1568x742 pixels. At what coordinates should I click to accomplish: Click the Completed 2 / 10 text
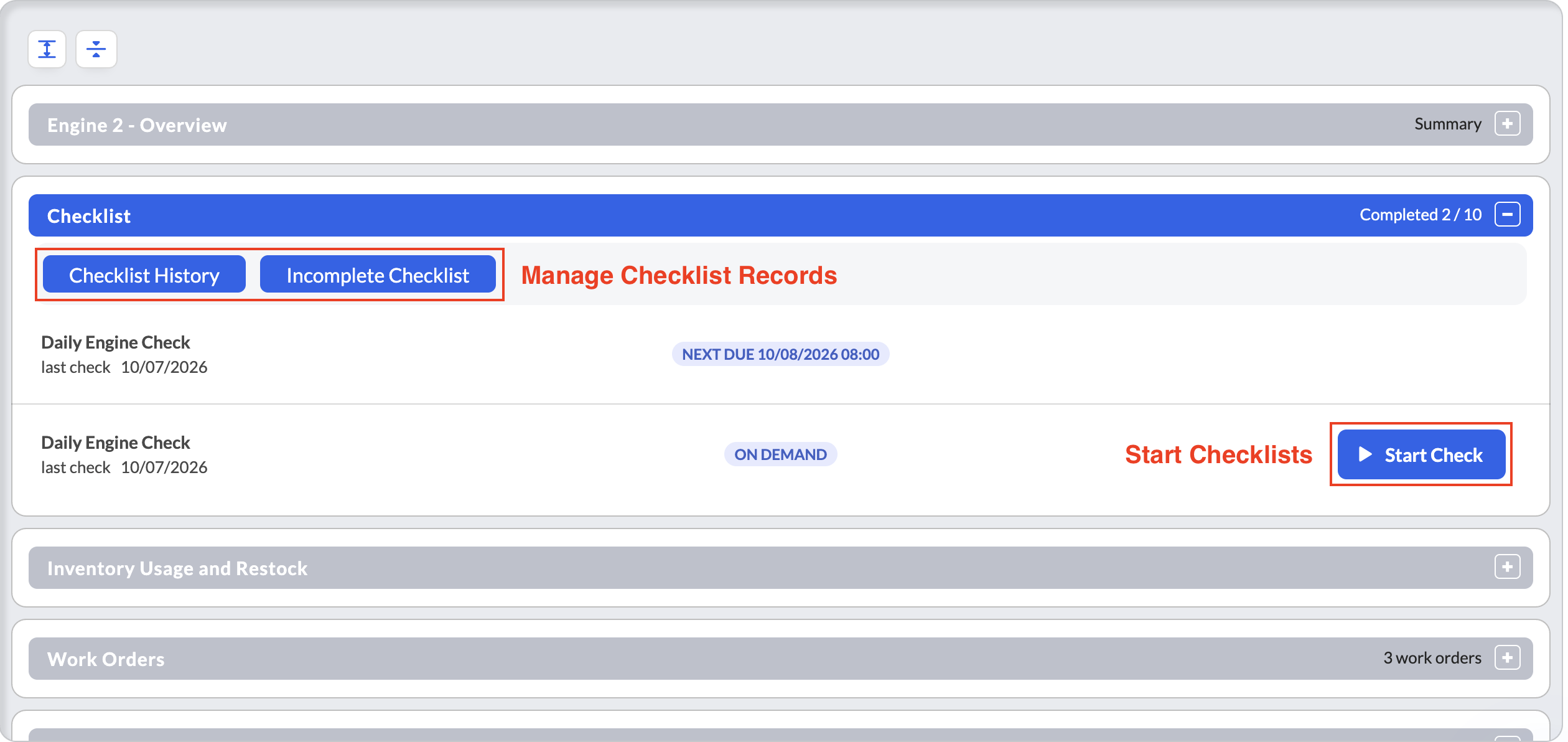coord(1421,215)
